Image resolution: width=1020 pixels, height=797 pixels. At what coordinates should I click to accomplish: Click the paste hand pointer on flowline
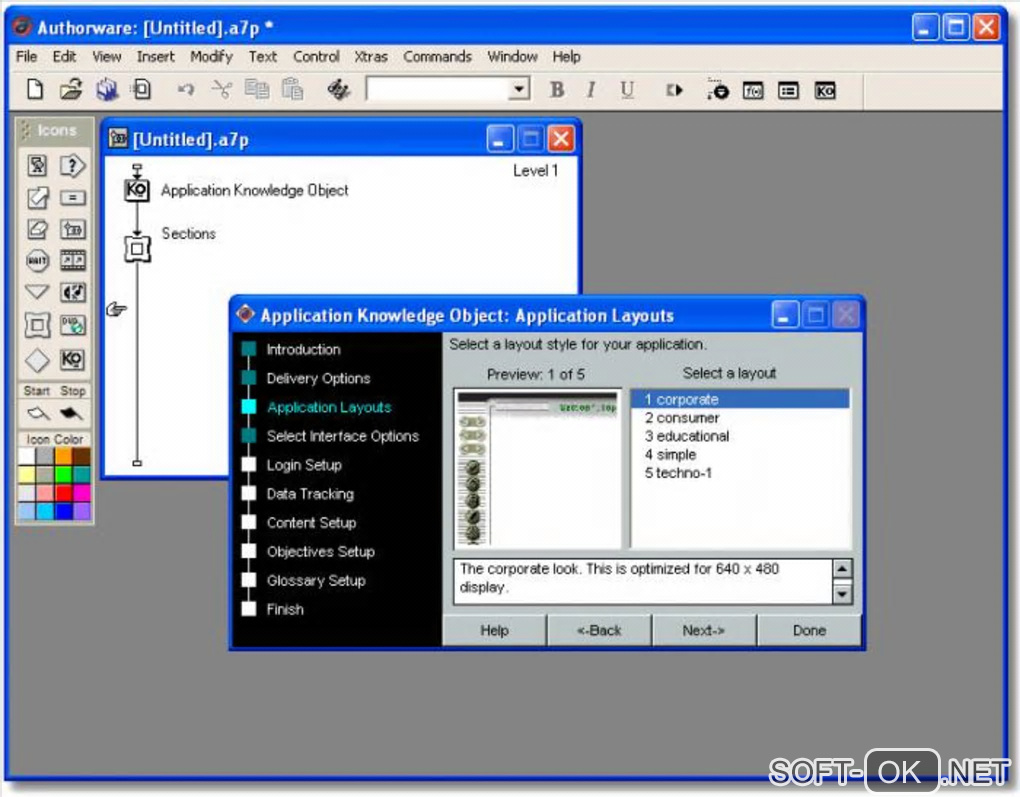(x=116, y=309)
